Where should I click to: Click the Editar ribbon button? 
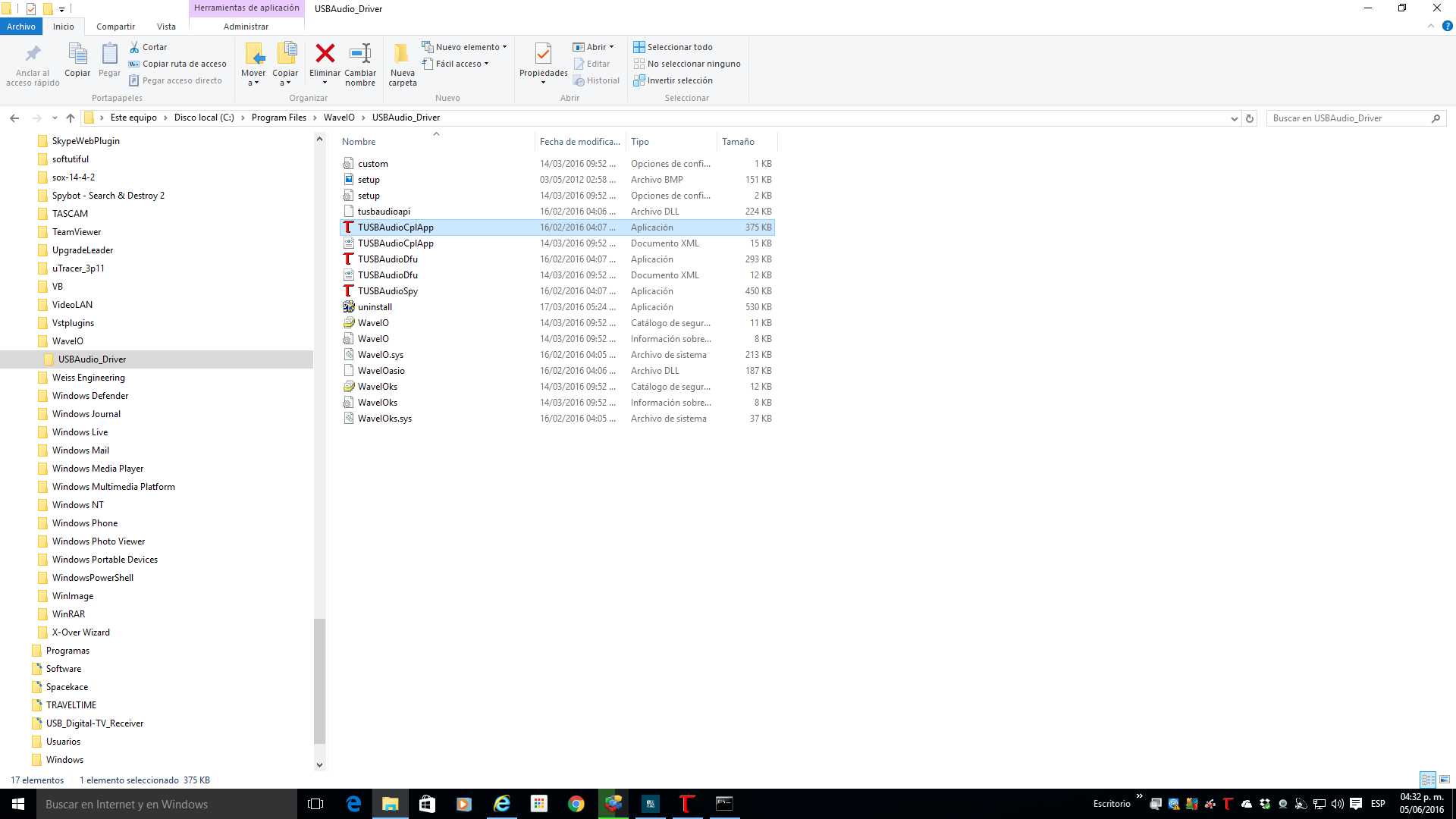pyautogui.click(x=591, y=64)
